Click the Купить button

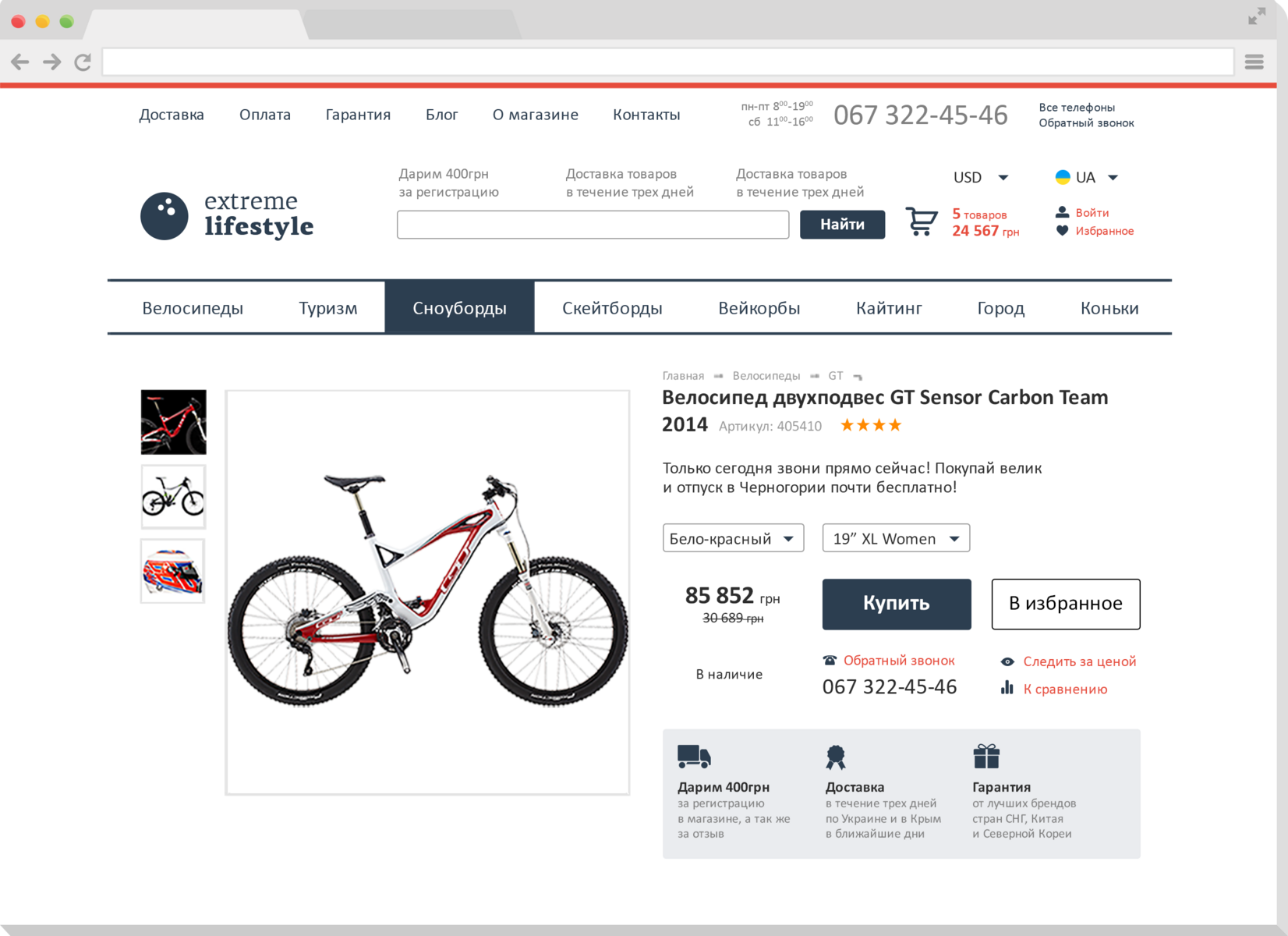897,604
